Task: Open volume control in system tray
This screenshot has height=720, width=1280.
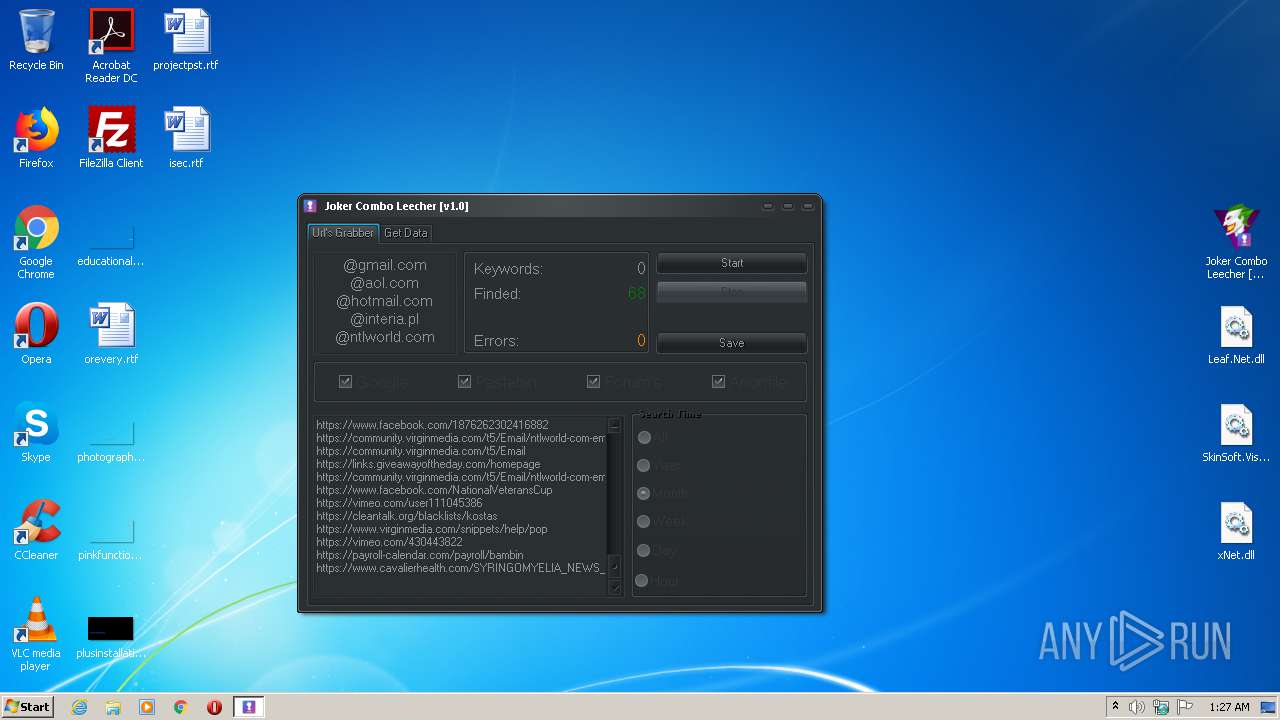Action: tap(1137, 707)
